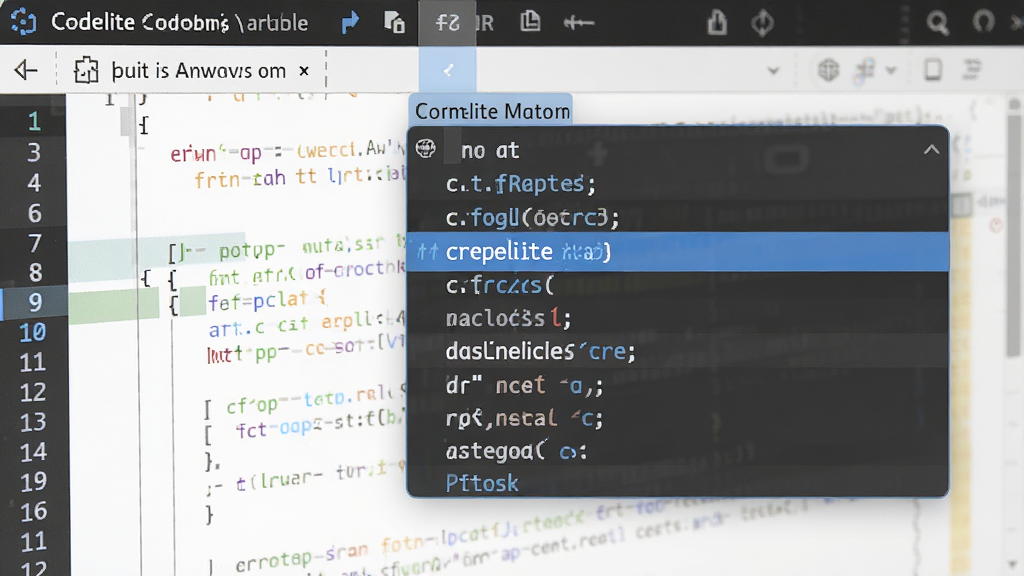This screenshot has width=1024, height=576.
Task: Click the upload share icon in top toolbar
Action: pyautogui.click(x=717, y=22)
